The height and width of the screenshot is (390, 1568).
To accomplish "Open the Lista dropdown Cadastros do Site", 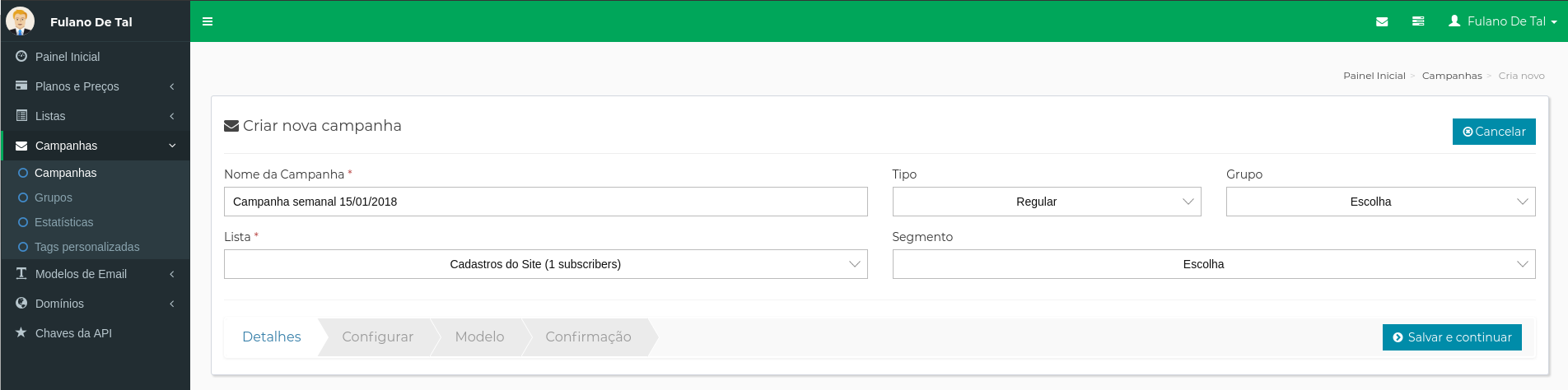I will tap(545, 264).
